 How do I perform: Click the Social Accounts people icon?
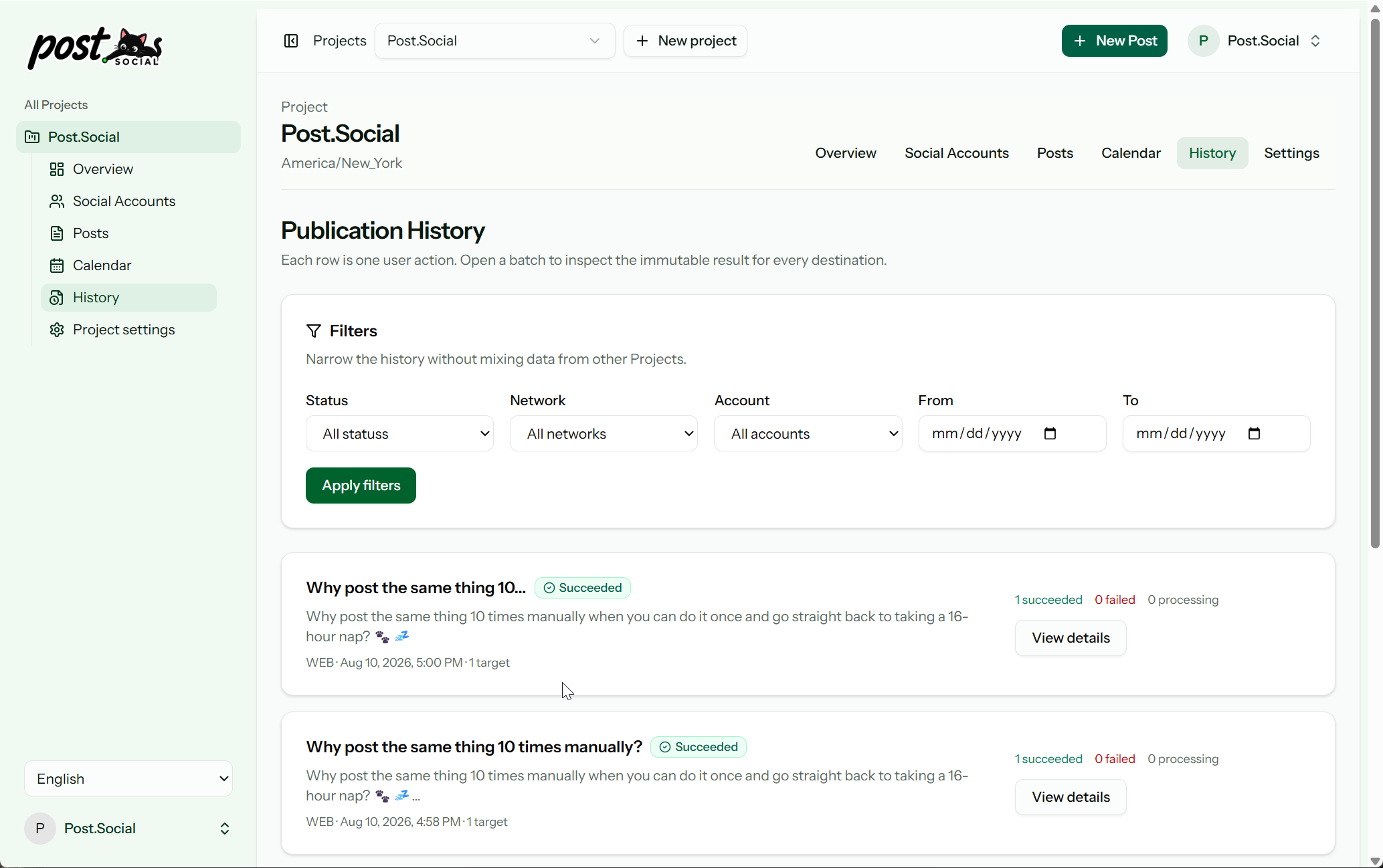click(57, 201)
